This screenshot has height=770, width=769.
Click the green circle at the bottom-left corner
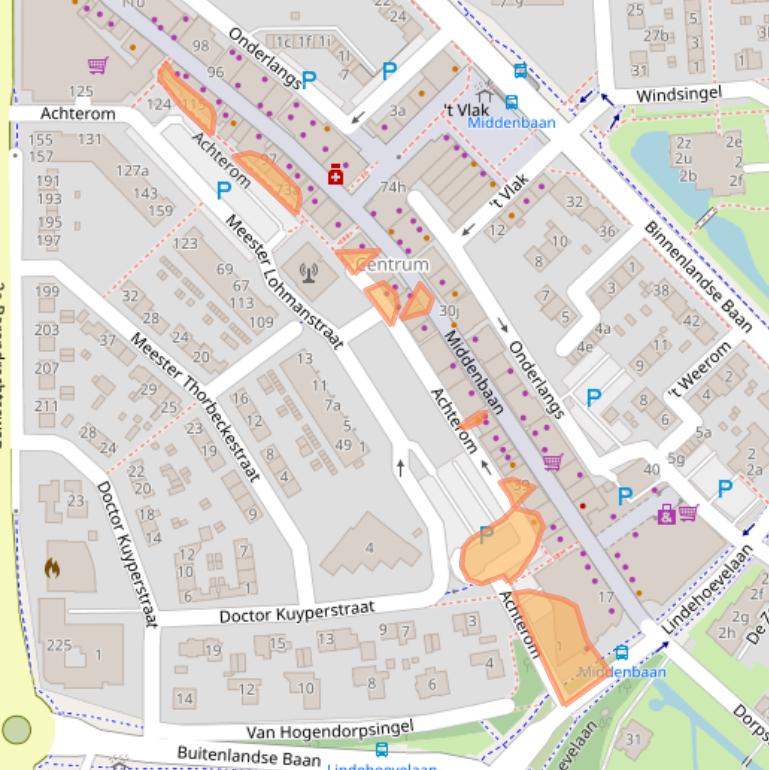tap(17, 730)
